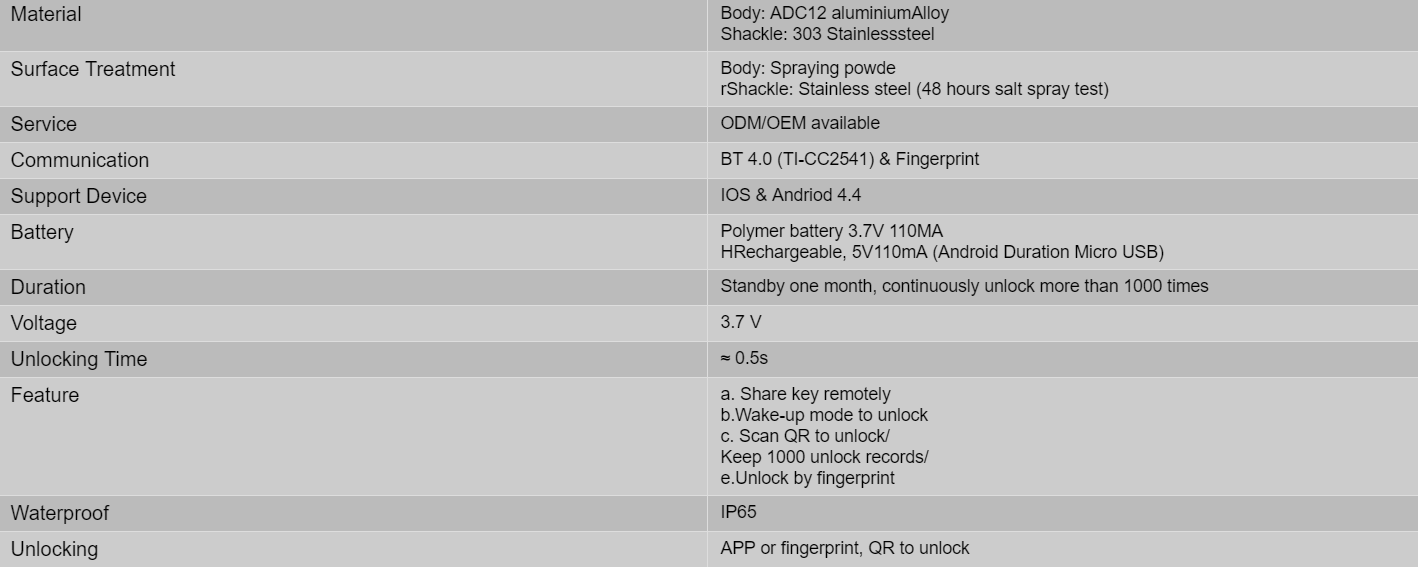
Task: Click the Material row label
Action: tap(46, 15)
